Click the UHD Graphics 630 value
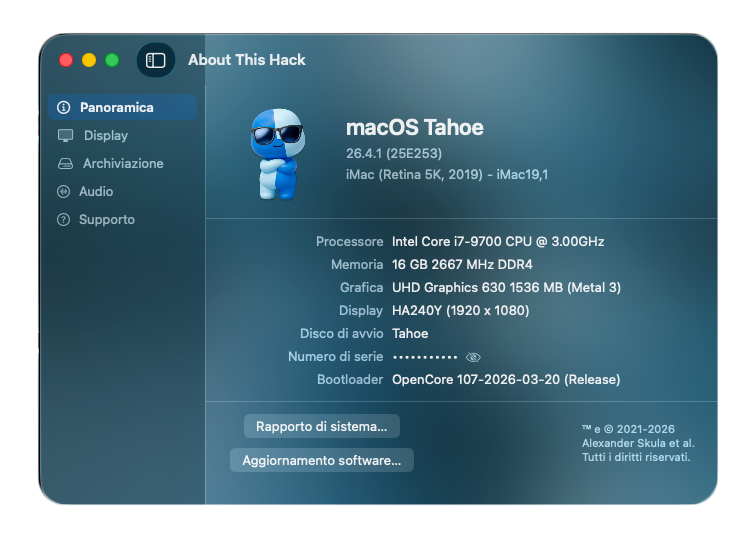This screenshot has width=756, height=537. click(506, 288)
